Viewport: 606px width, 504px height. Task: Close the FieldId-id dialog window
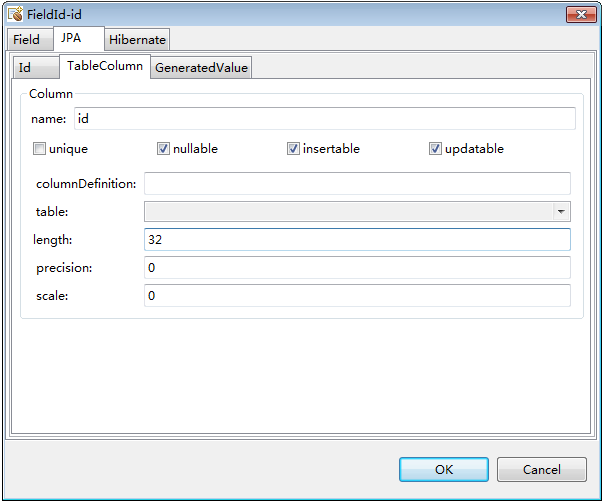click(x=581, y=15)
